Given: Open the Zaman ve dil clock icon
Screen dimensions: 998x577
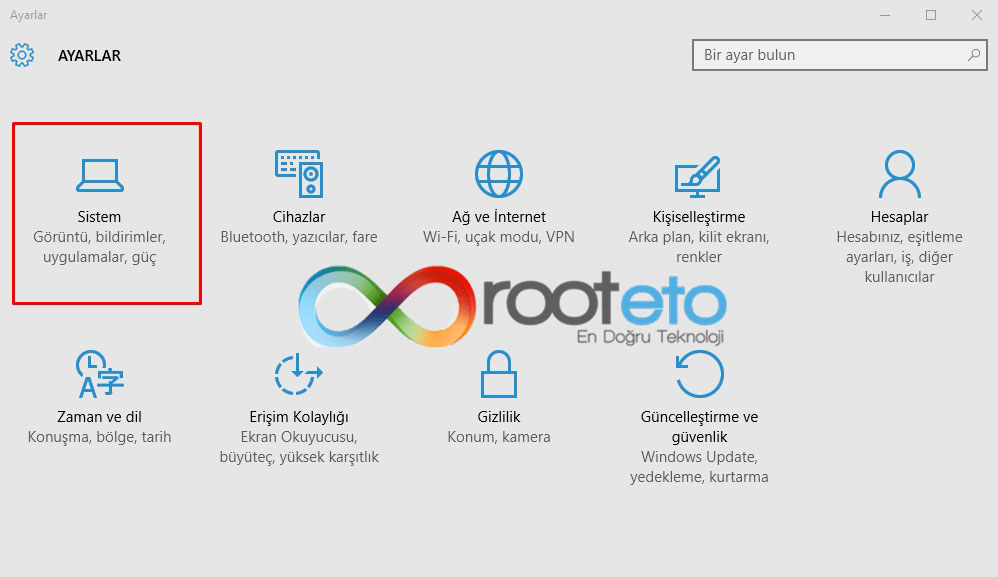Looking at the screenshot, I should pos(100,374).
